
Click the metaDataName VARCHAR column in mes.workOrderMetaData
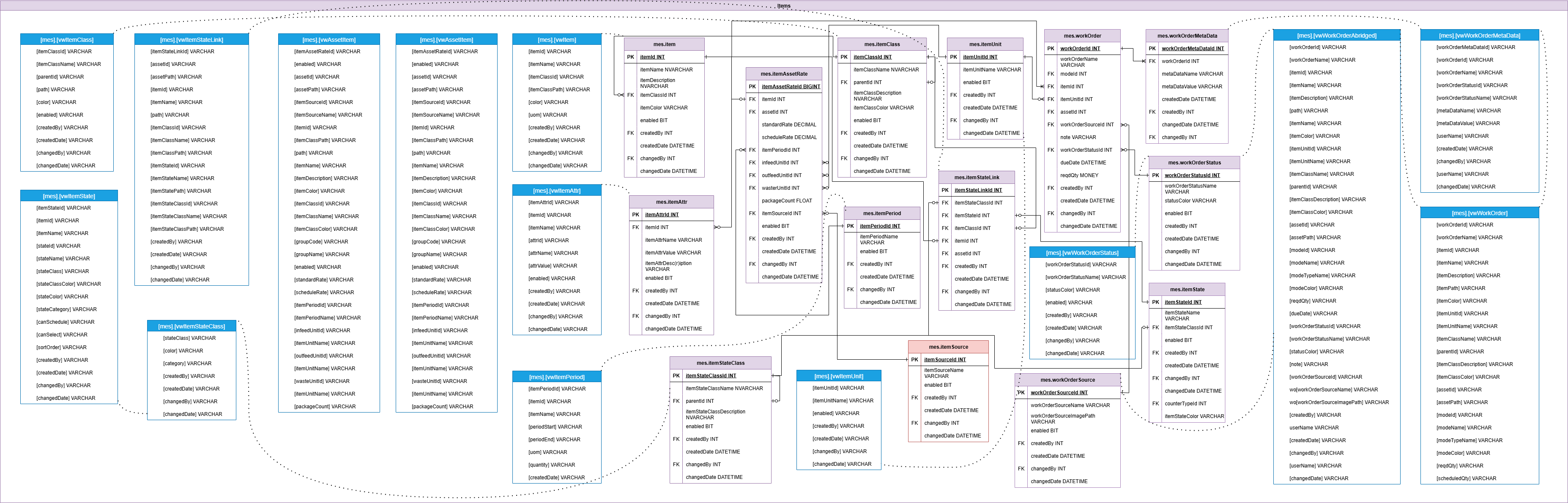coord(1187,74)
